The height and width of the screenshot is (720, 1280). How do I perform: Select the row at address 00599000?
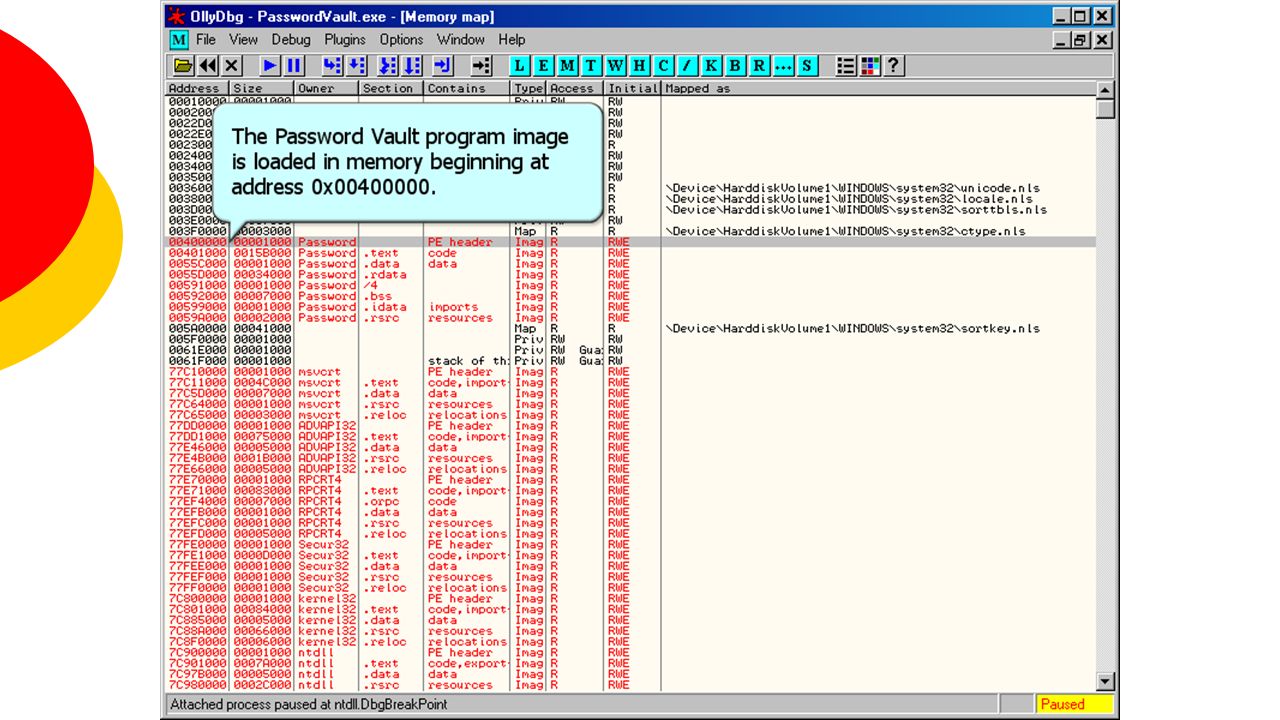(630, 307)
